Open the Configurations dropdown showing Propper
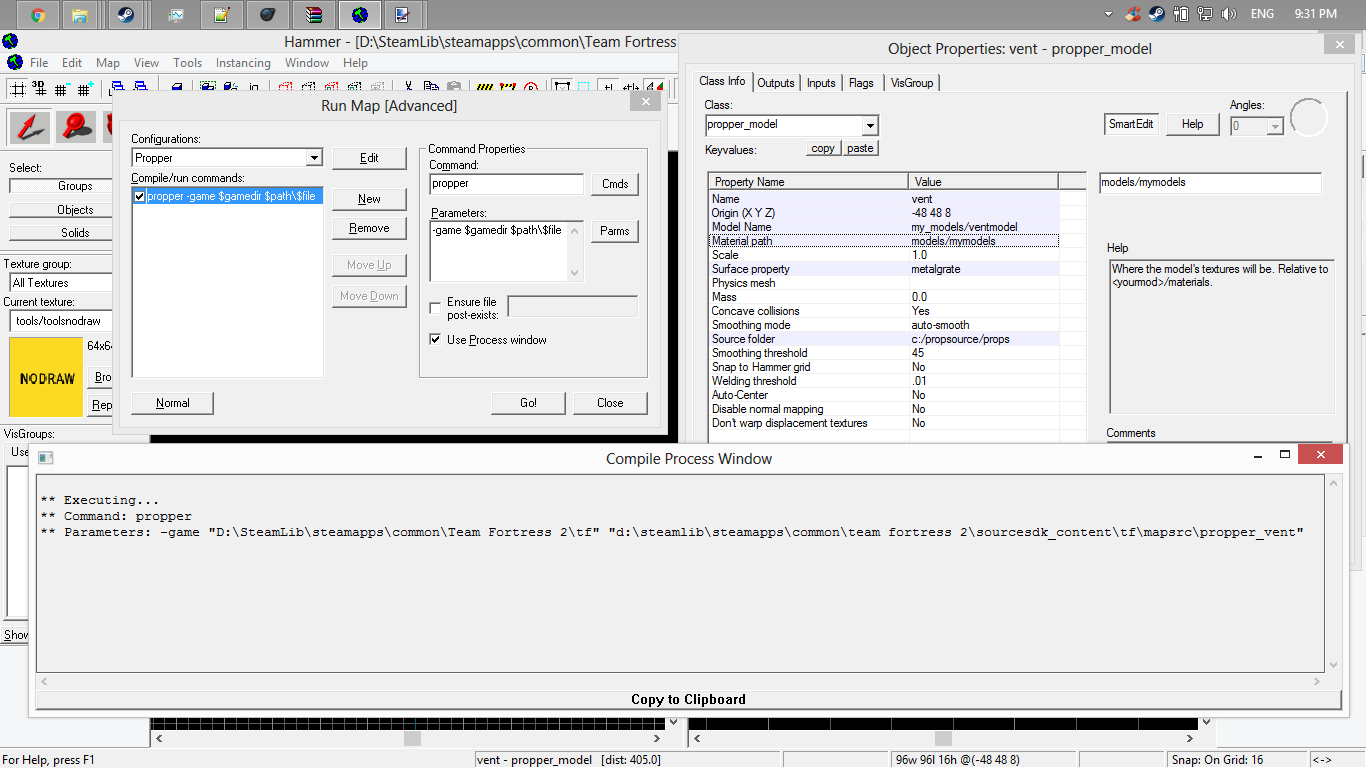The image size is (1366, 768). [314, 158]
